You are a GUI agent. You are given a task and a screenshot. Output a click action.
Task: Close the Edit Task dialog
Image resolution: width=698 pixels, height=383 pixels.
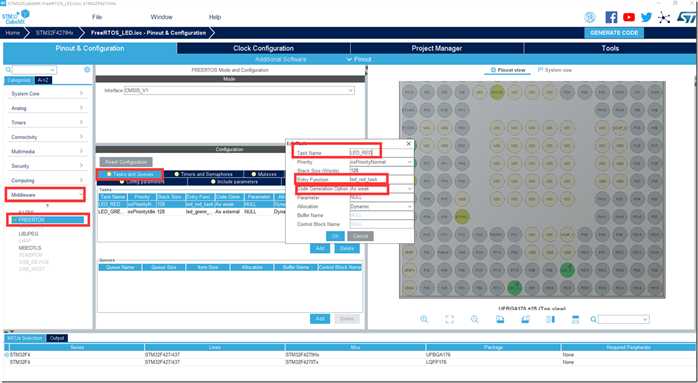click(409, 144)
